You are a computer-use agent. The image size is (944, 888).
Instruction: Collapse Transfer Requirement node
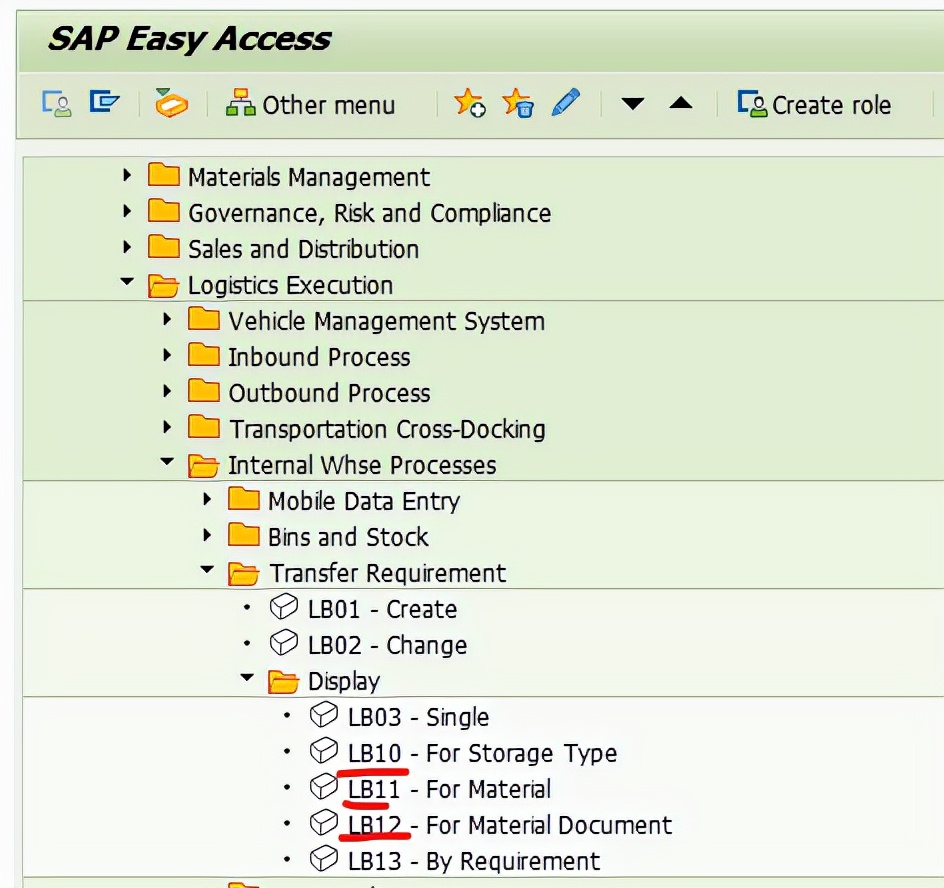[x=207, y=570]
